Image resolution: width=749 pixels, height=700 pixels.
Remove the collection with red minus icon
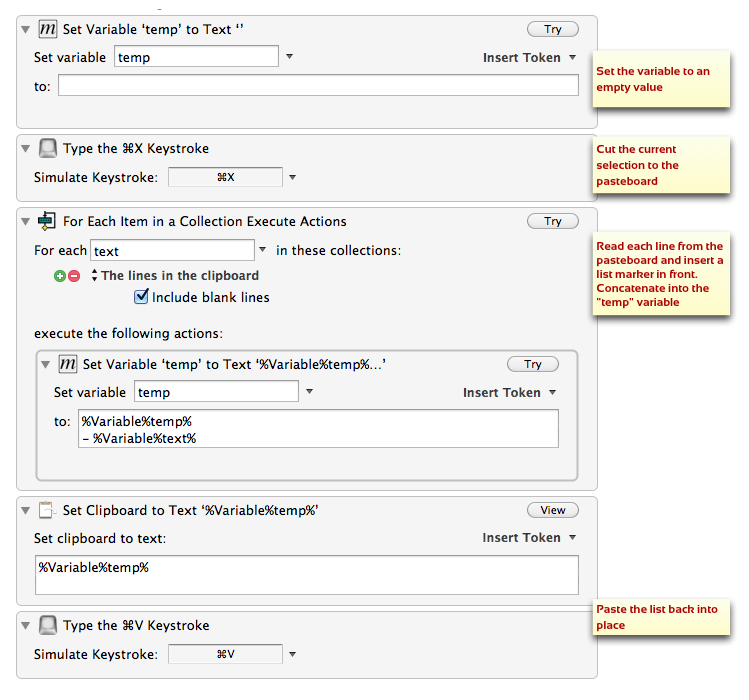click(74, 276)
